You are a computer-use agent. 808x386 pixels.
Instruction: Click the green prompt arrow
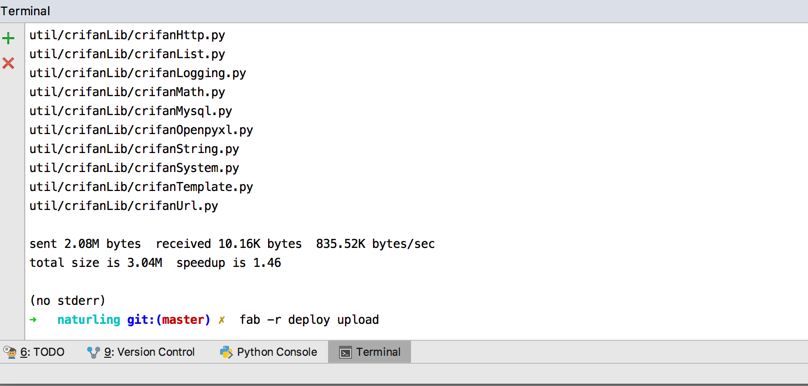coord(33,320)
